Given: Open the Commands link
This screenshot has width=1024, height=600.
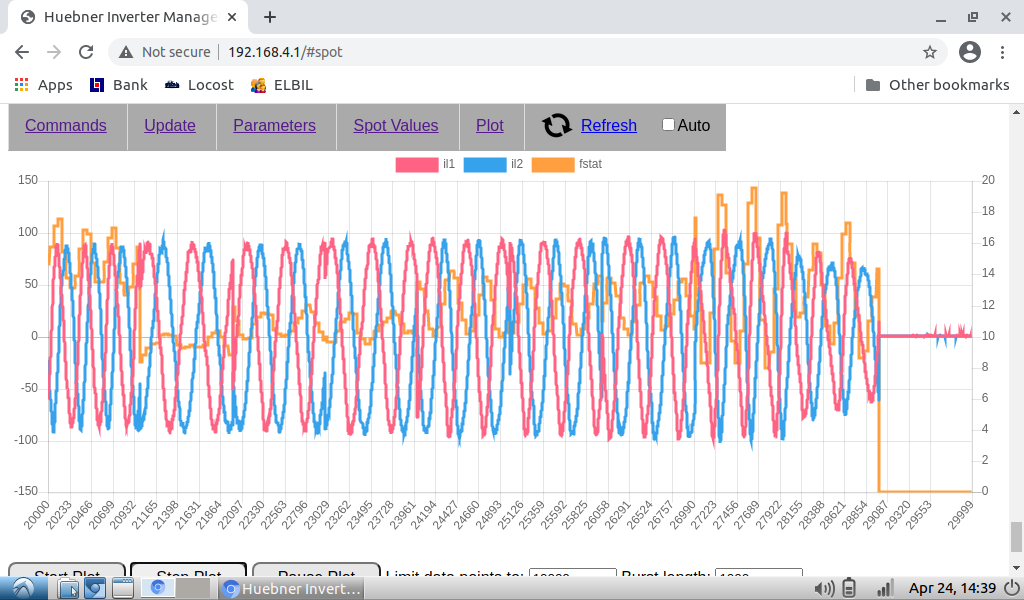Looking at the screenshot, I should [x=66, y=125].
